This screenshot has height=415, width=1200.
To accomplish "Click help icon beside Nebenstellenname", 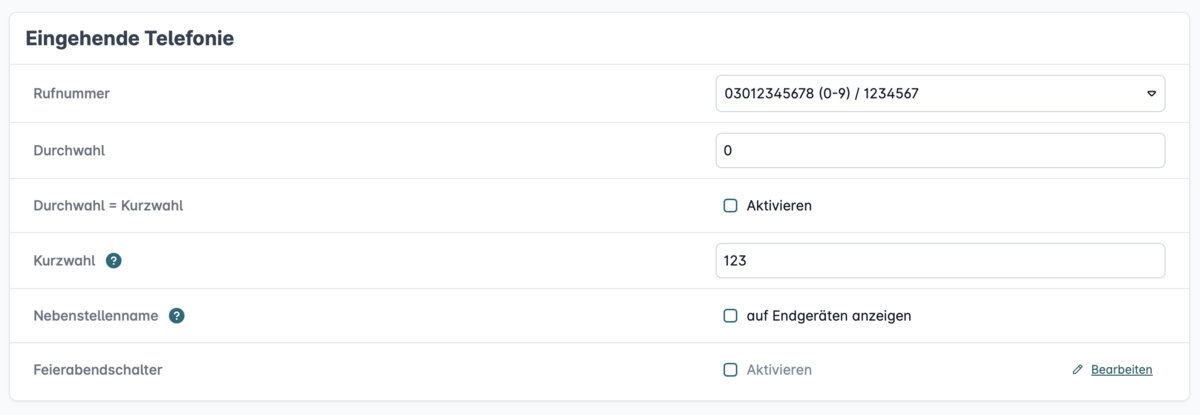I will 177,316.
